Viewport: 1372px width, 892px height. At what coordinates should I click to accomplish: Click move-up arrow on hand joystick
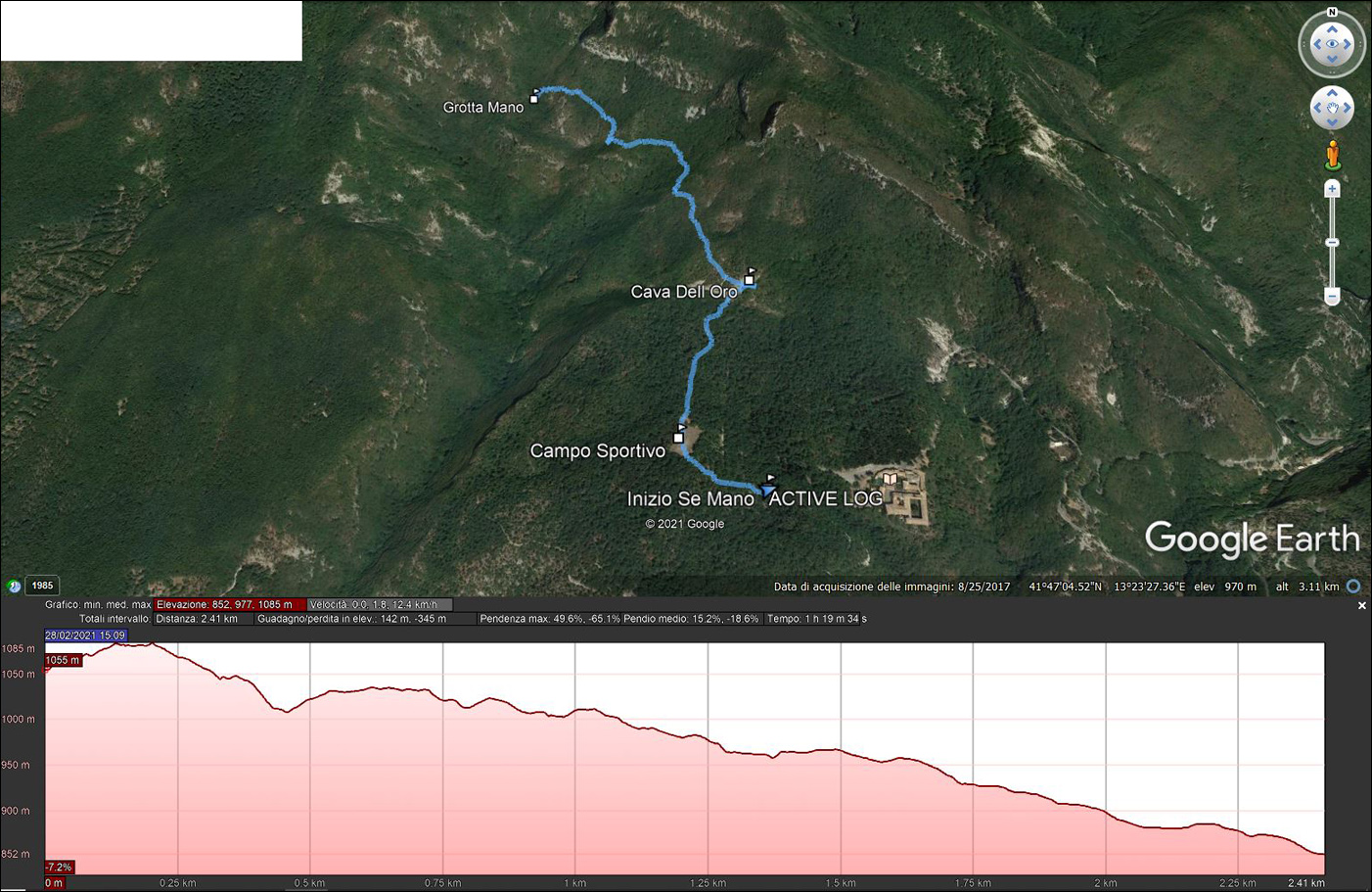click(x=1332, y=94)
